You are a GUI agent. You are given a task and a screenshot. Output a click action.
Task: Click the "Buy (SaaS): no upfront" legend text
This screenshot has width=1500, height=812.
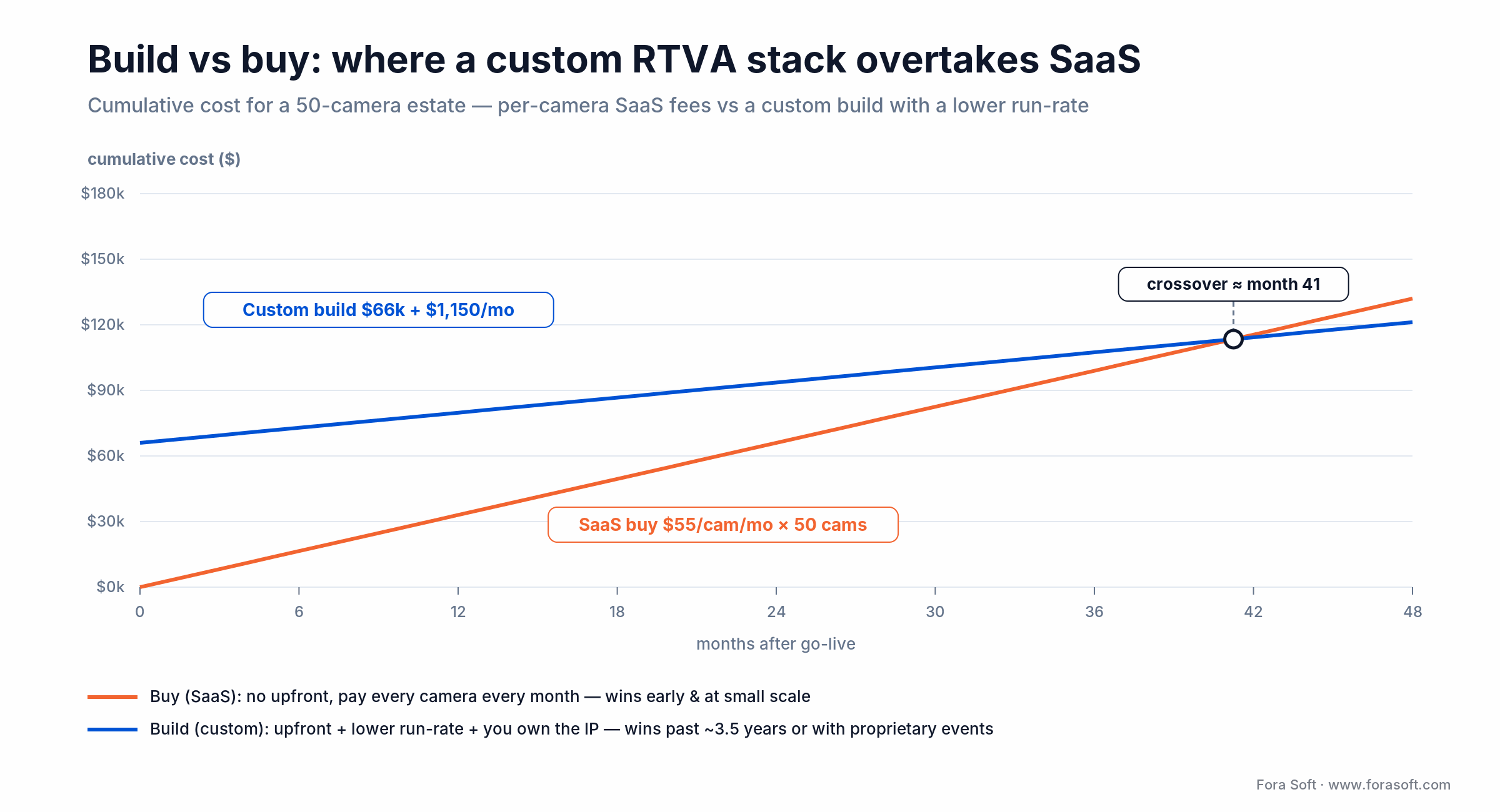[x=480, y=696]
